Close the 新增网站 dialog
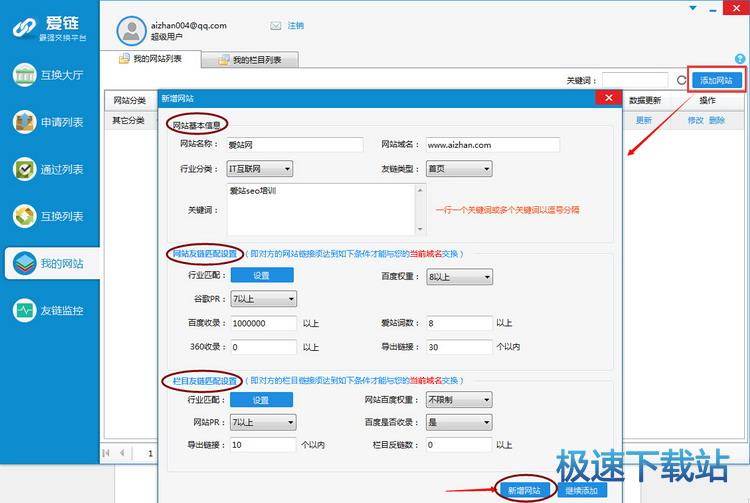 click(608, 98)
